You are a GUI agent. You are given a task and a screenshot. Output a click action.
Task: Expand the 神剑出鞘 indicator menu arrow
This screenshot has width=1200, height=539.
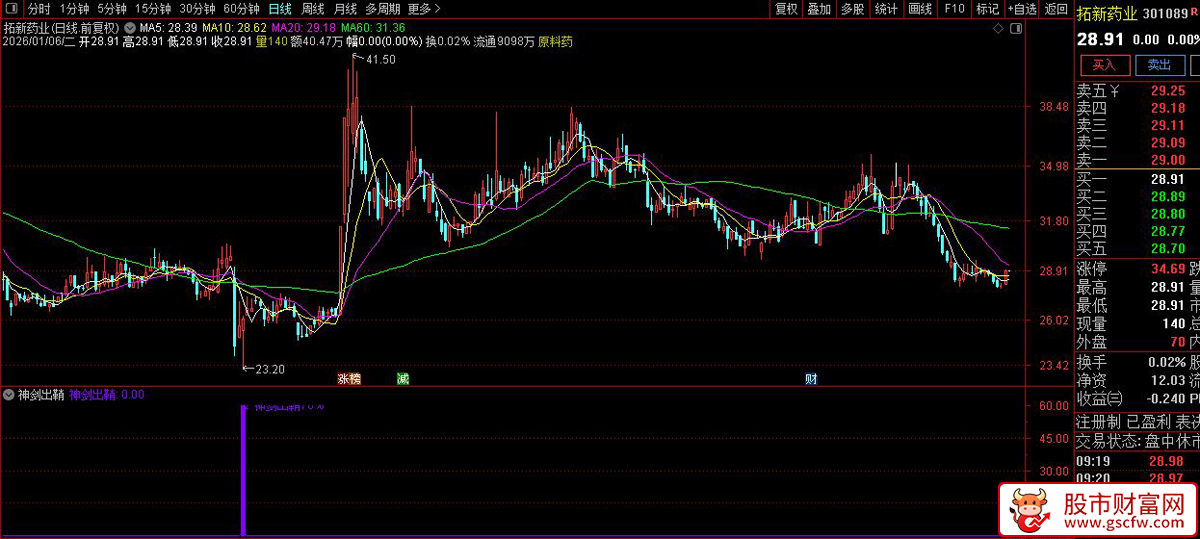click(x=9, y=395)
